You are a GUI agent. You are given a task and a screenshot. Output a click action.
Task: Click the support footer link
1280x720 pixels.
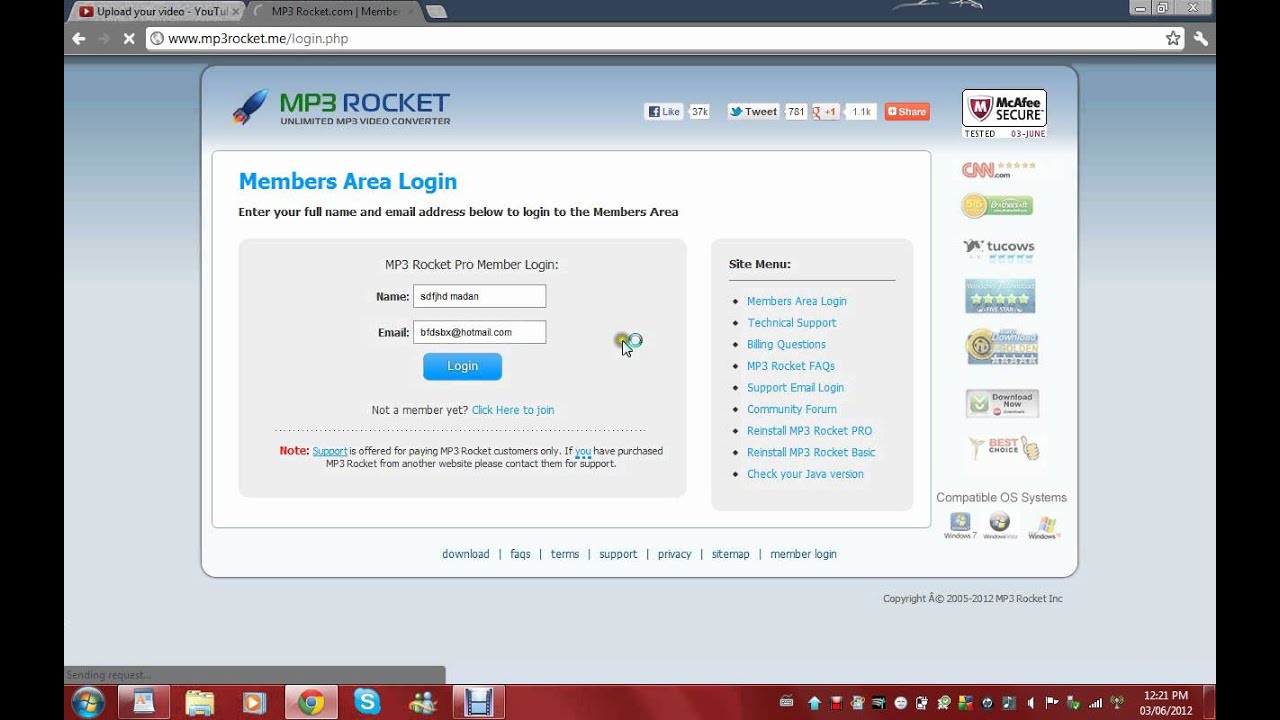[618, 554]
